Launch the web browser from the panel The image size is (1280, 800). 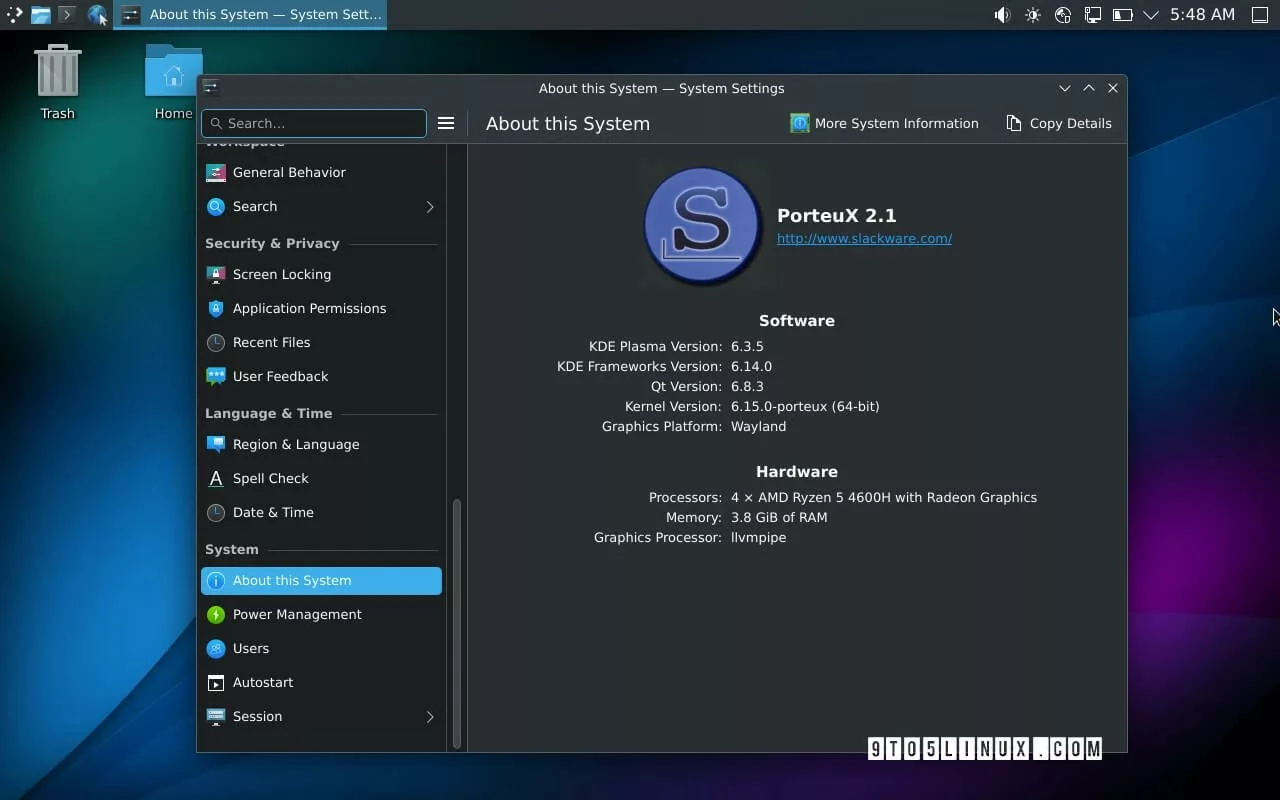97,15
